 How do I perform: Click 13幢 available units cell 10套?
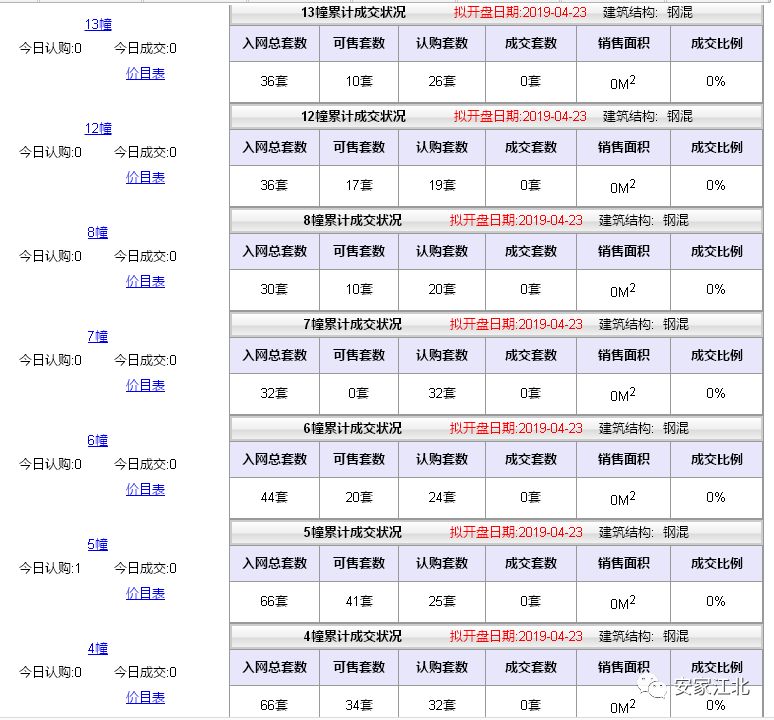point(359,81)
